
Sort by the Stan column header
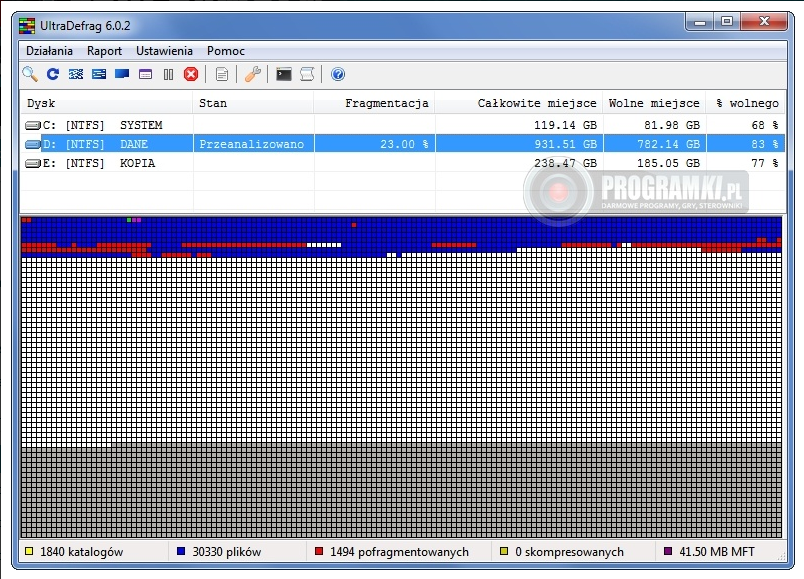[253, 103]
